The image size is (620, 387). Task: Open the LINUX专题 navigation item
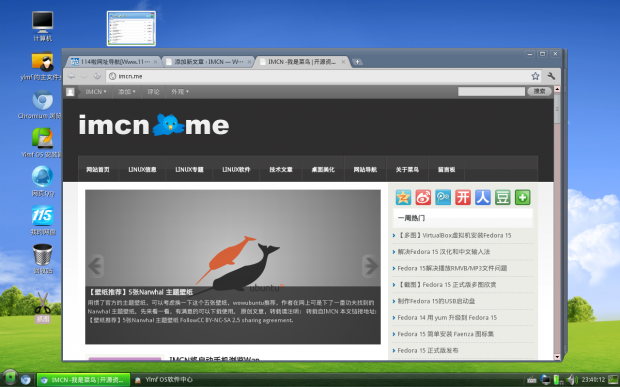tap(189, 170)
